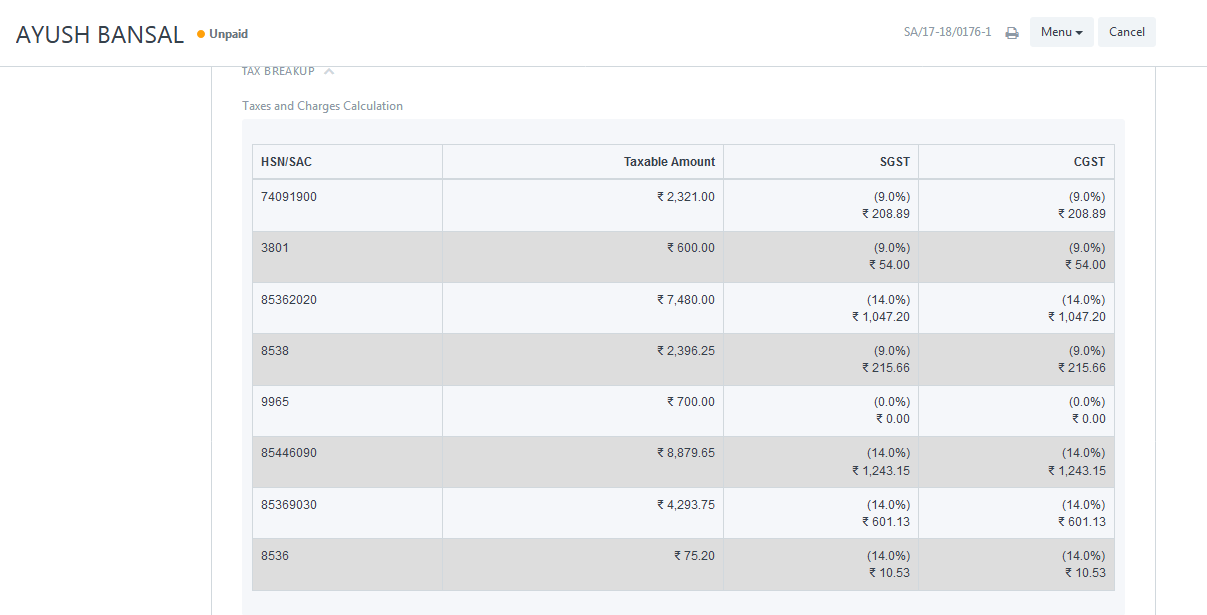Screen dimensions: 1207x615
Task: Click the AYUSH BANSAL document title
Action: tap(100, 35)
